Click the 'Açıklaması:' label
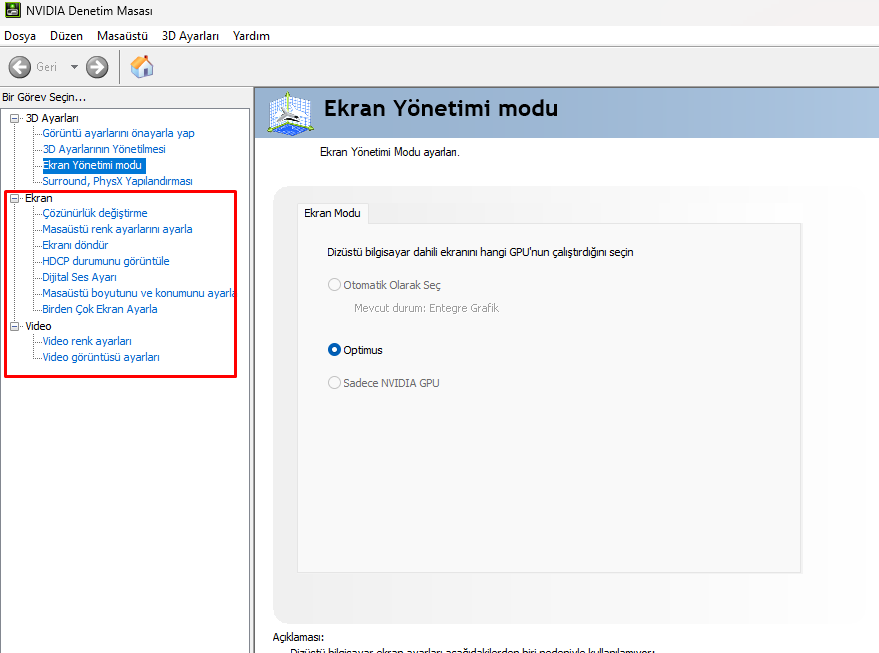Image resolution: width=879 pixels, height=653 pixels. pos(298,637)
